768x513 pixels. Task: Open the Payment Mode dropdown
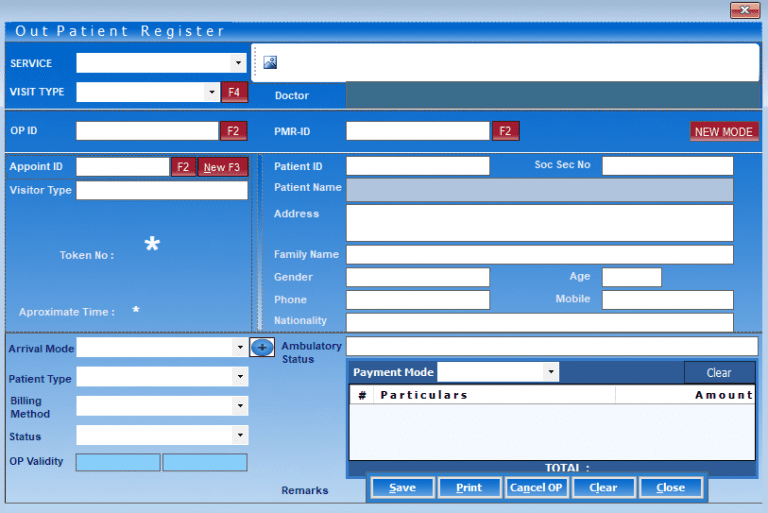click(x=551, y=372)
